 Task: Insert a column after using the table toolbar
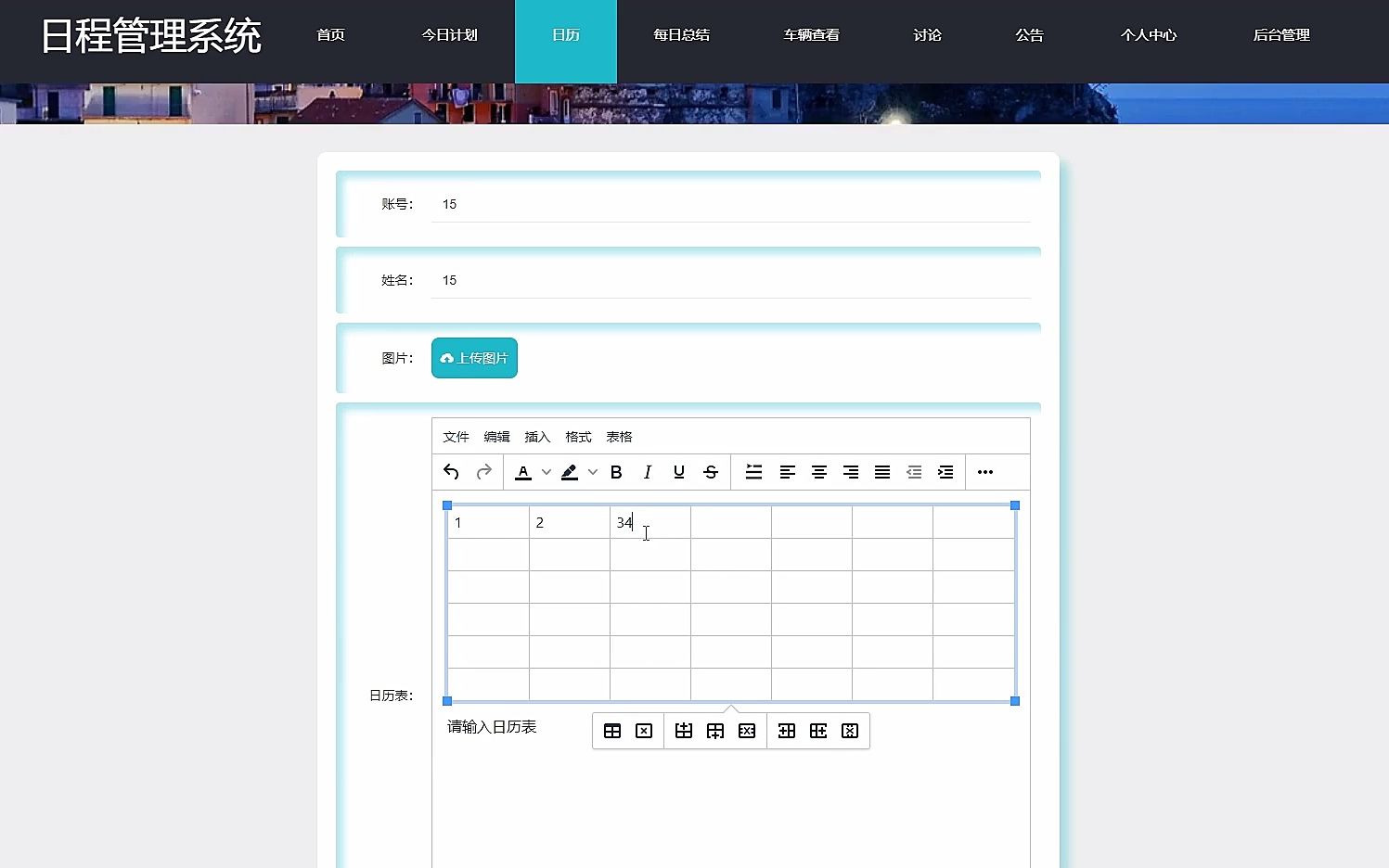[x=817, y=731]
